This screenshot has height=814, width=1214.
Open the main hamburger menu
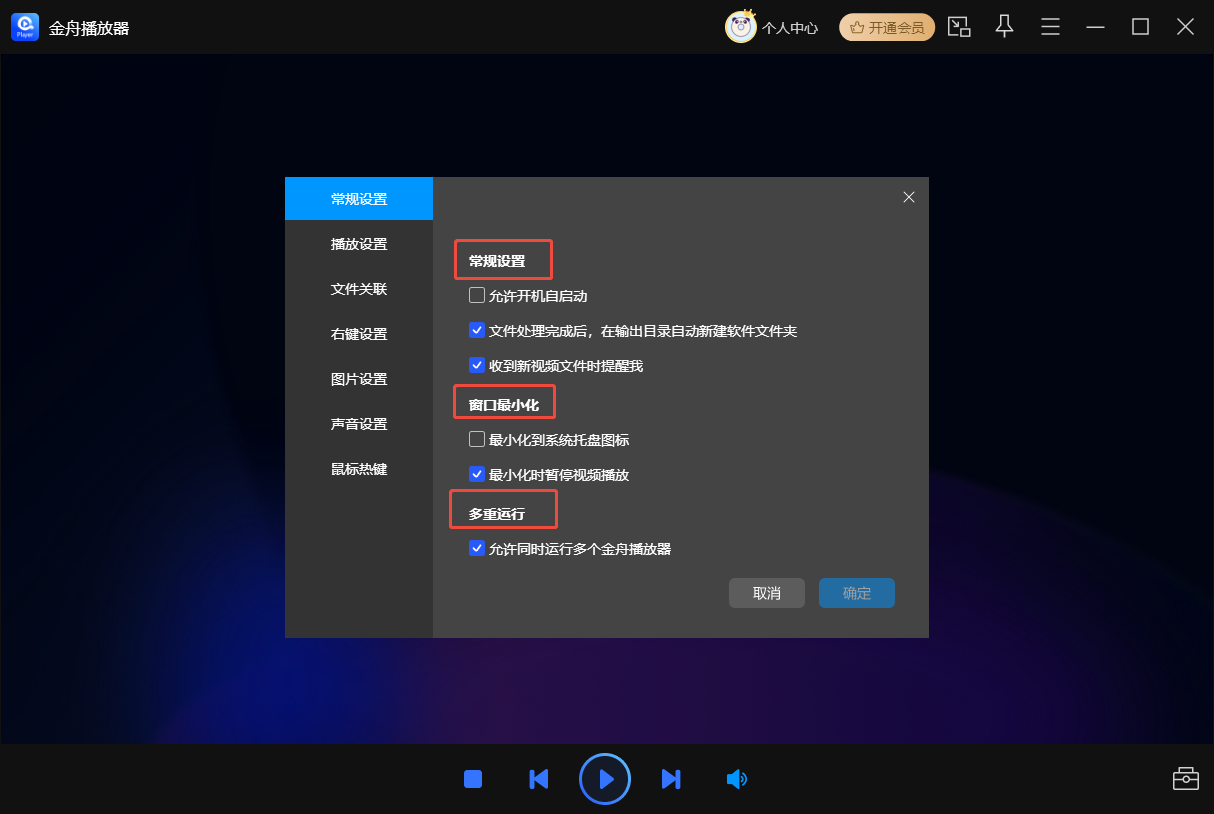(1050, 27)
